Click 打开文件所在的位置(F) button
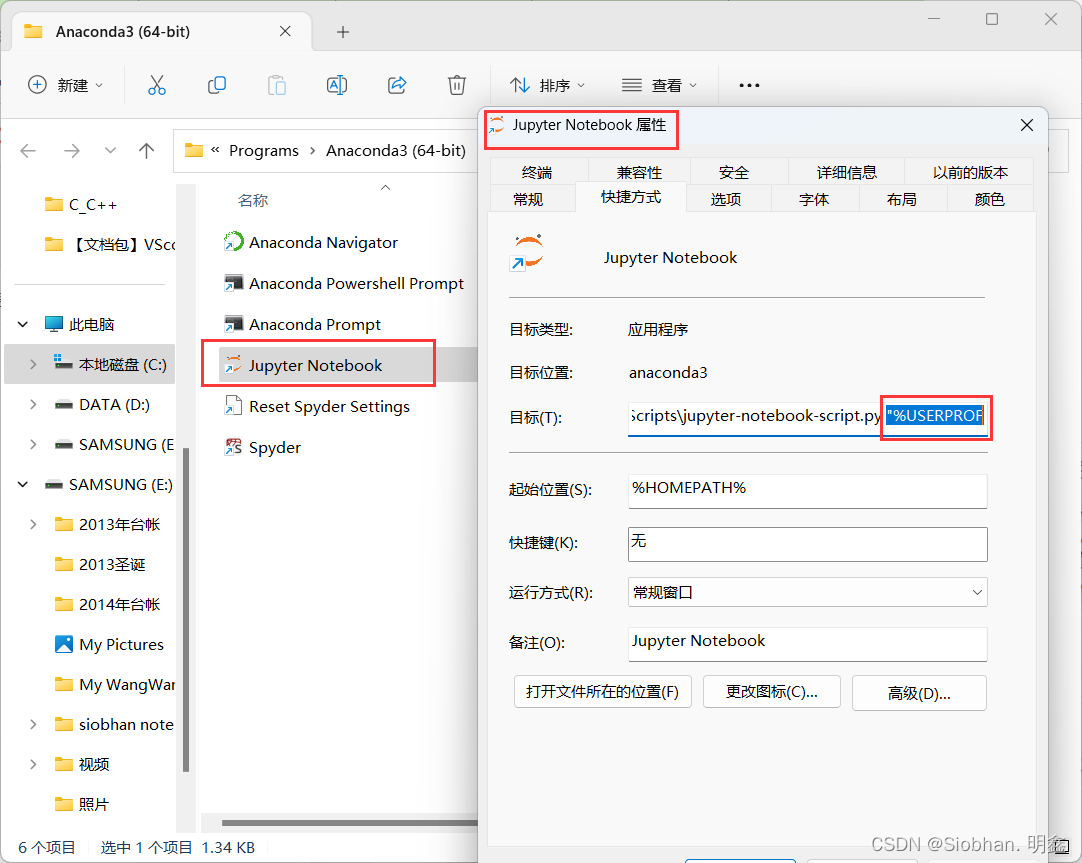Image resolution: width=1082 pixels, height=863 pixels. coord(602,692)
